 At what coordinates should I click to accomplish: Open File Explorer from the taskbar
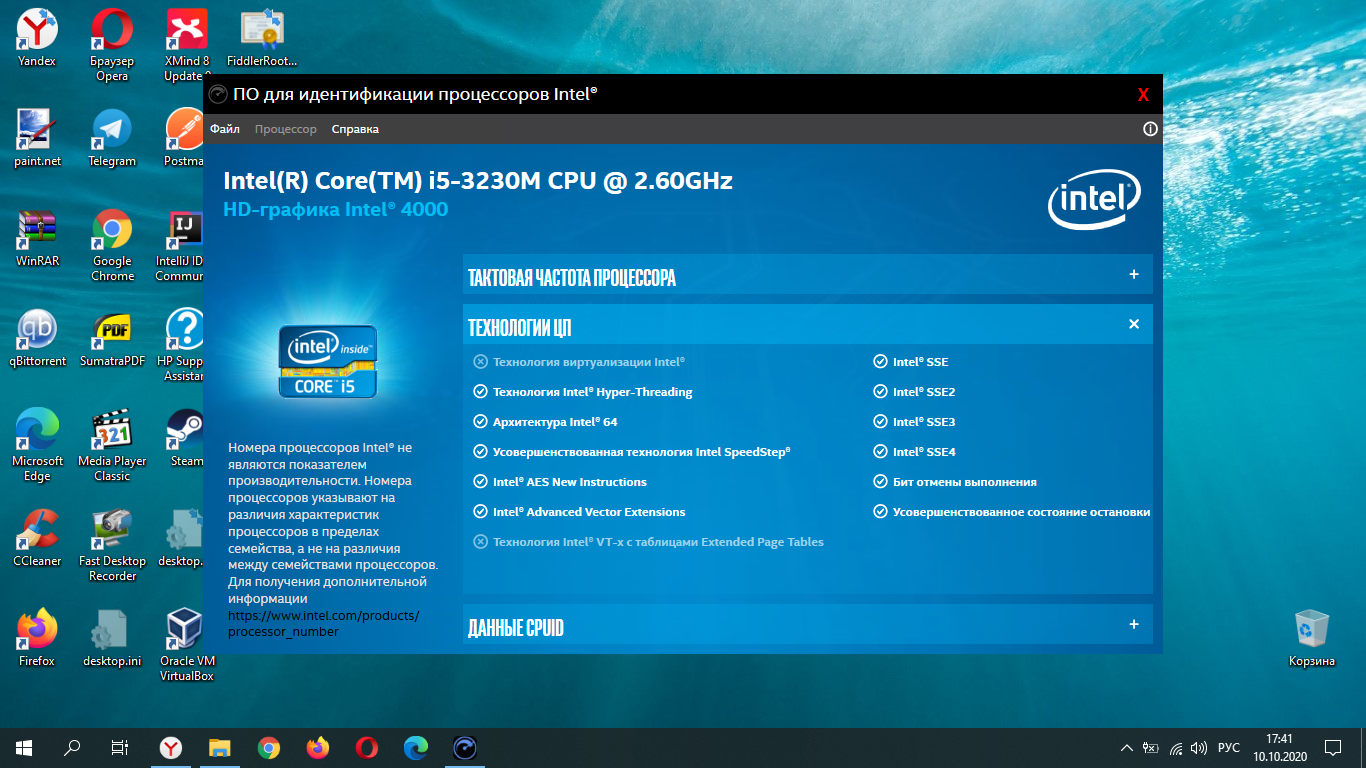tap(220, 747)
